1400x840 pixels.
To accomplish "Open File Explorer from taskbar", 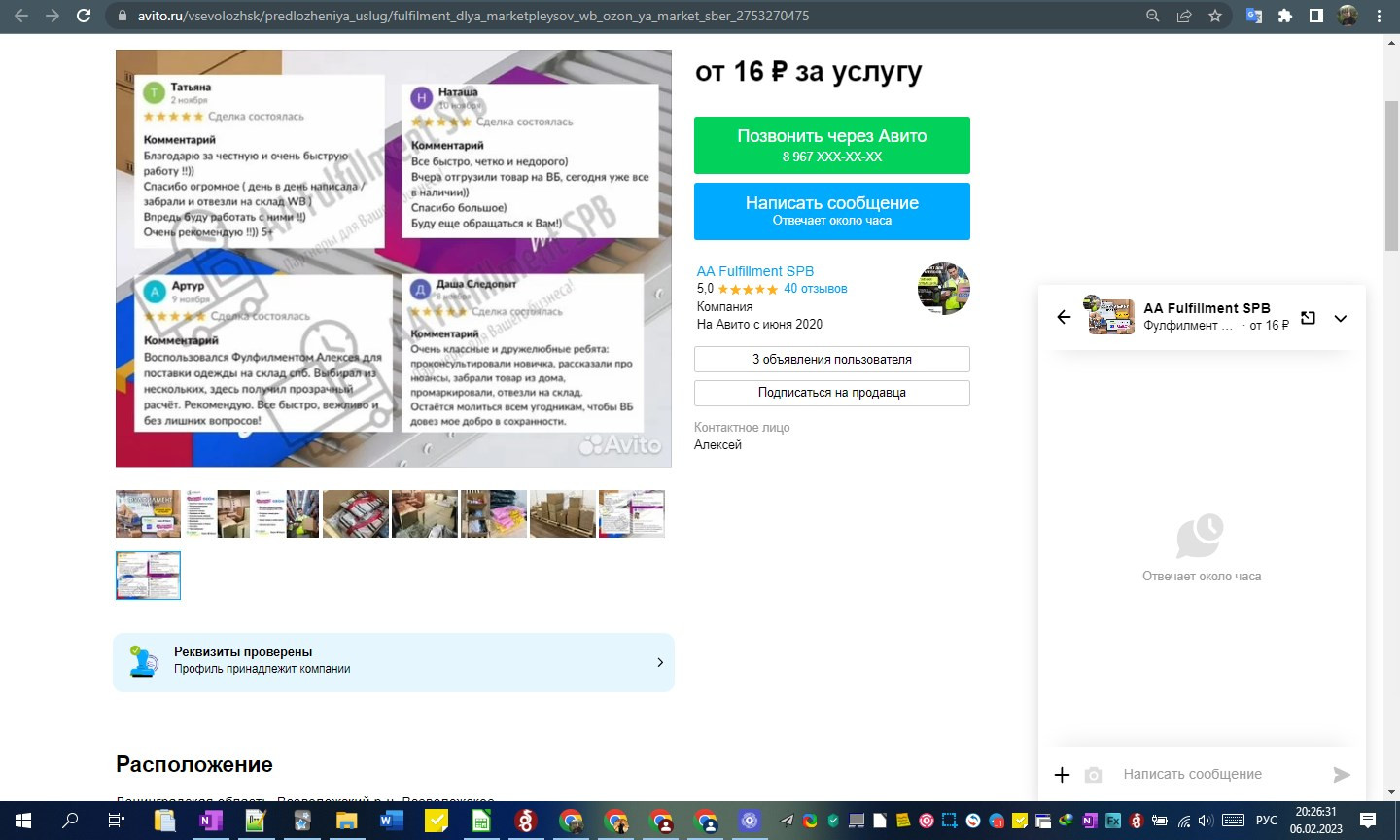I will [x=347, y=821].
